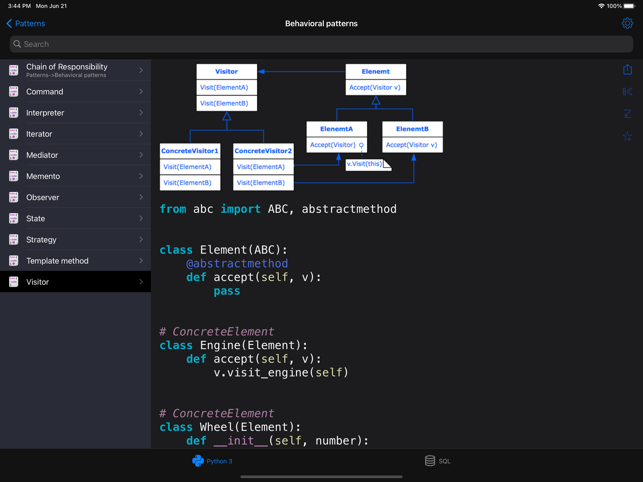Viewport: 643px width, 482px height.
Task: Click the Chain of Responsibility document icon
Action: (14, 70)
